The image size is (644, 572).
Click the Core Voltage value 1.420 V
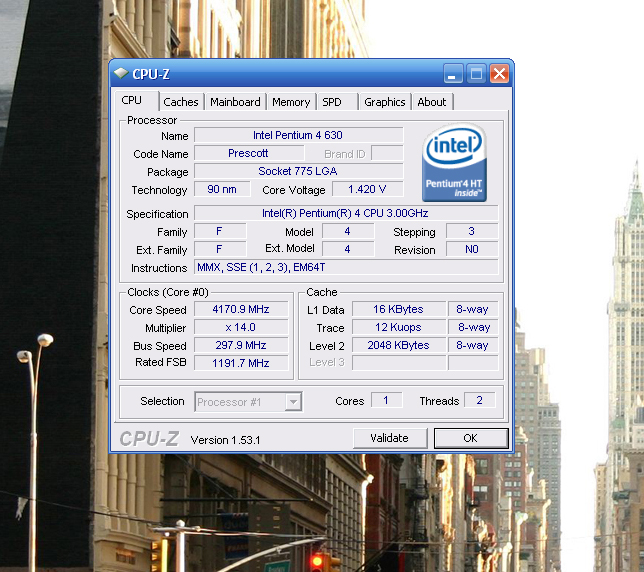368,189
